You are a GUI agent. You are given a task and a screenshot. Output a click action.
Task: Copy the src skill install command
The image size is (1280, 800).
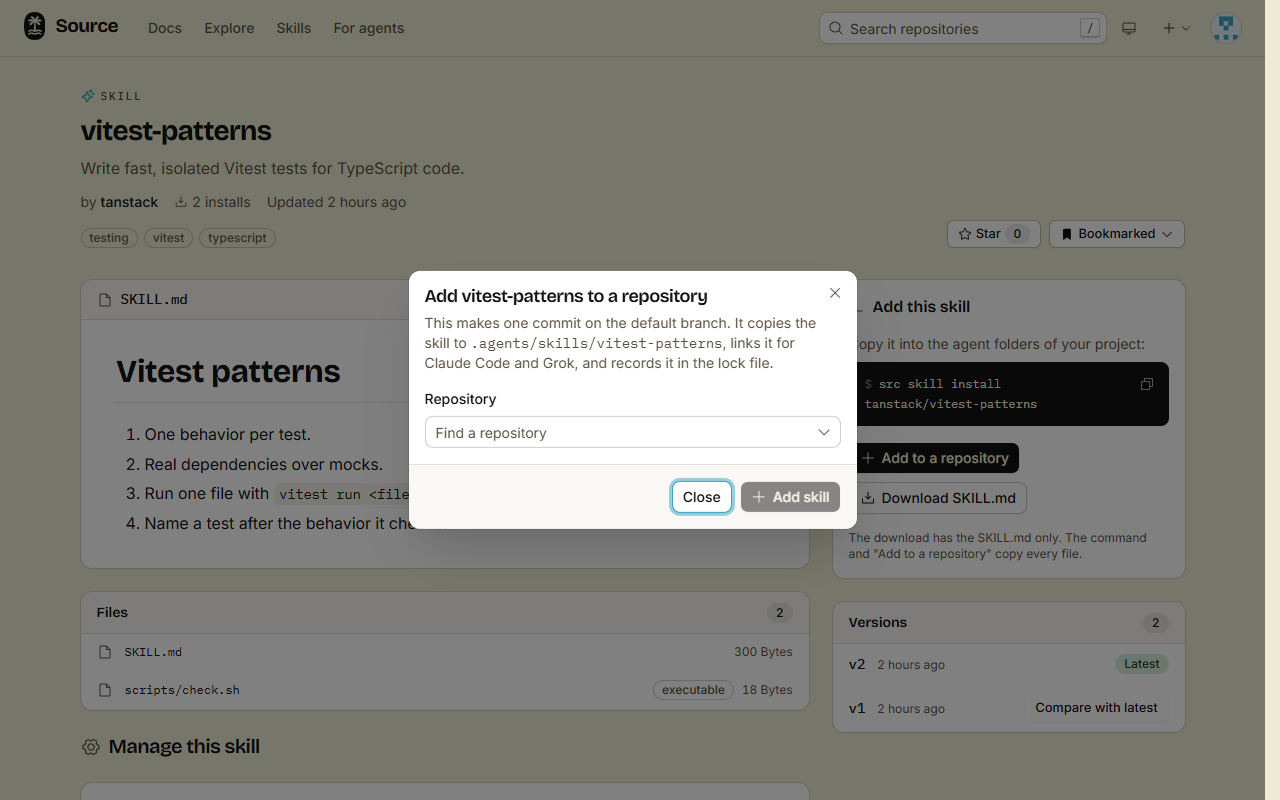coord(1147,384)
